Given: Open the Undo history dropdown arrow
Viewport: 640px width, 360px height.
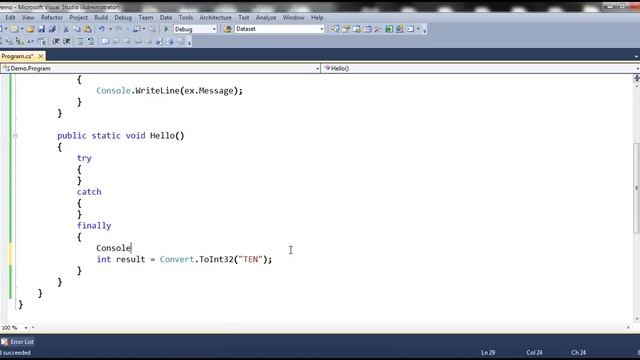Looking at the screenshot, I should click(110, 29).
